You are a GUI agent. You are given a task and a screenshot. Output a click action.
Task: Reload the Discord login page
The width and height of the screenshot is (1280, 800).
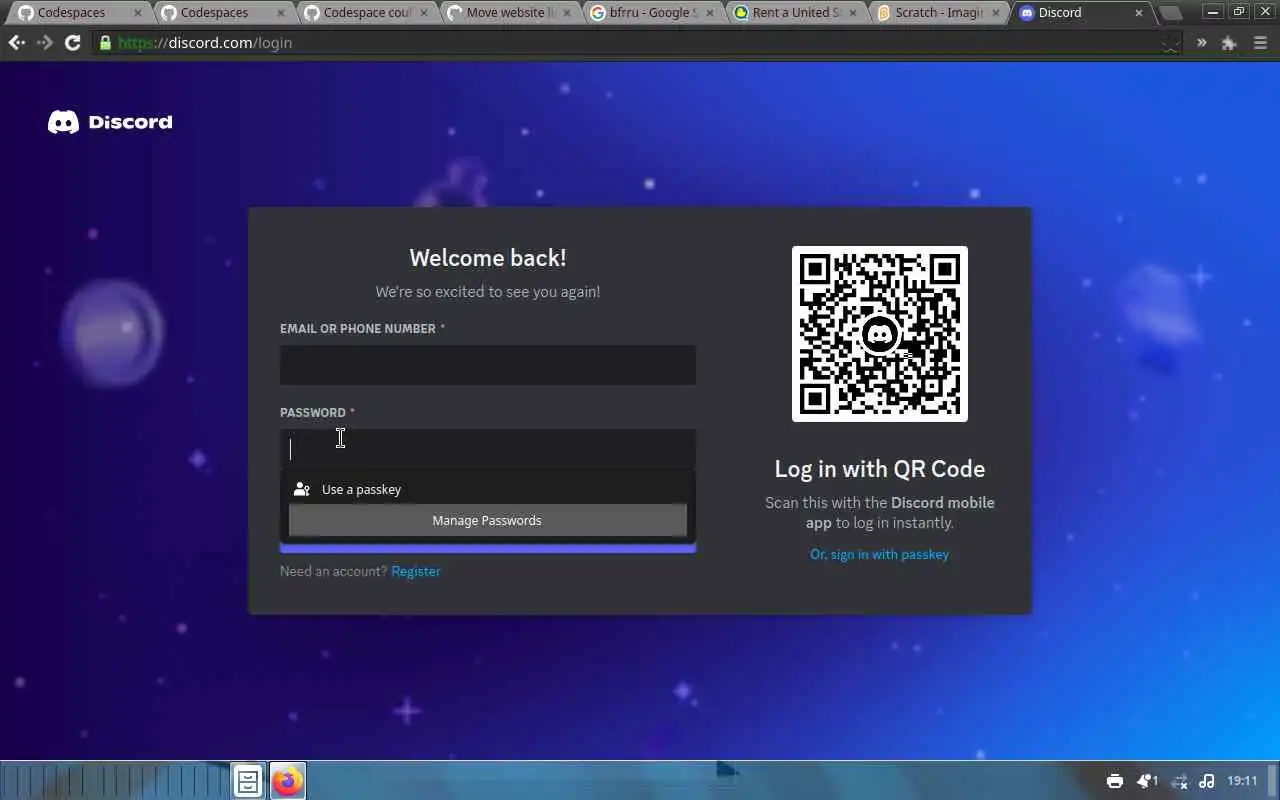click(x=72, y=43)
